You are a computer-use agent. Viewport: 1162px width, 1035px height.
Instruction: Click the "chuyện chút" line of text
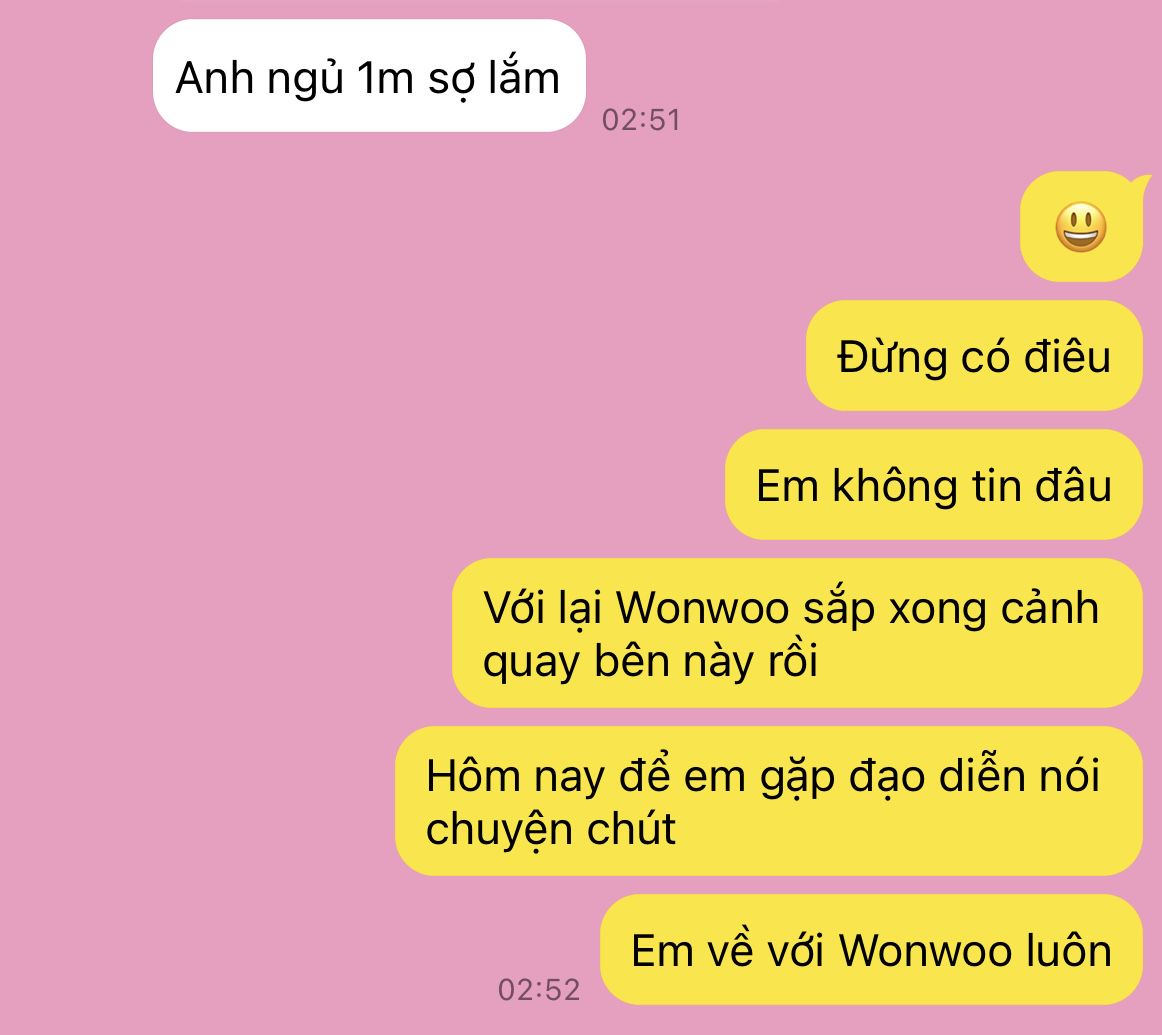coord(551,829)
